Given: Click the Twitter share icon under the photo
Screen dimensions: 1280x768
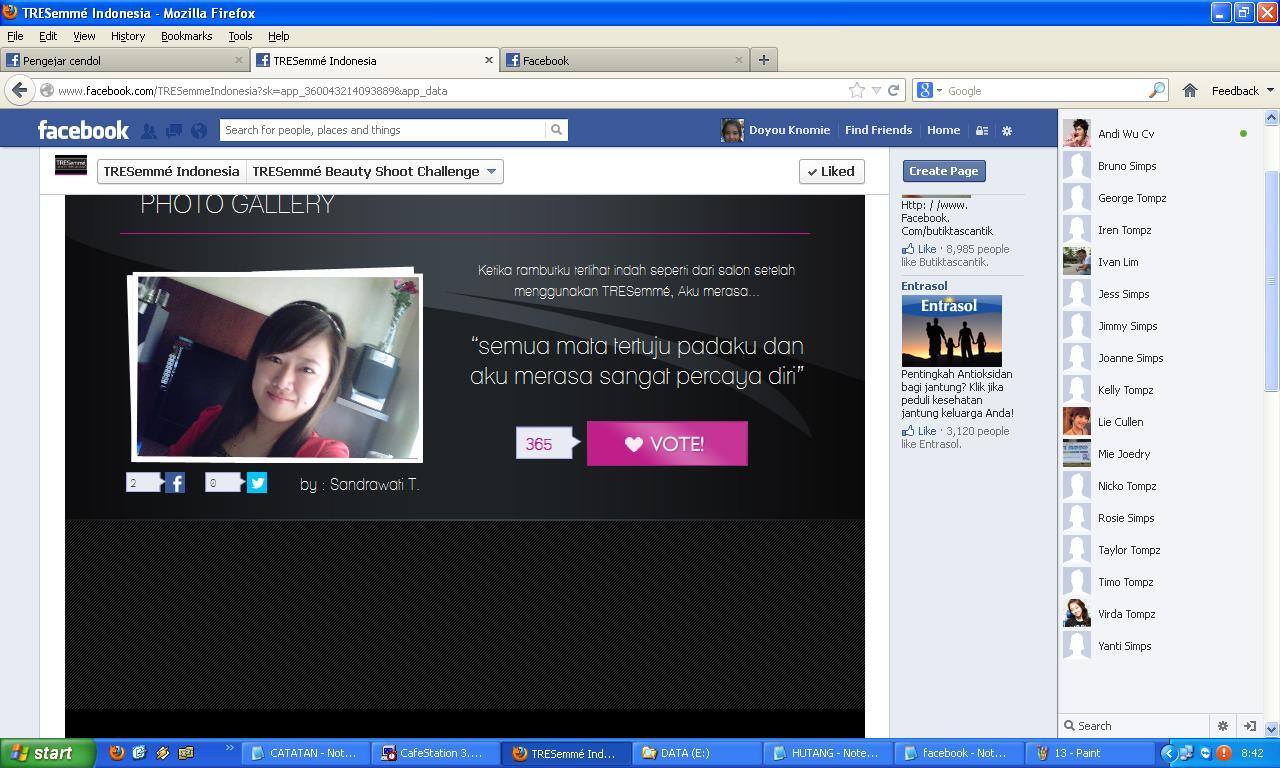Looking at the screenshot, I should point(257,483).
